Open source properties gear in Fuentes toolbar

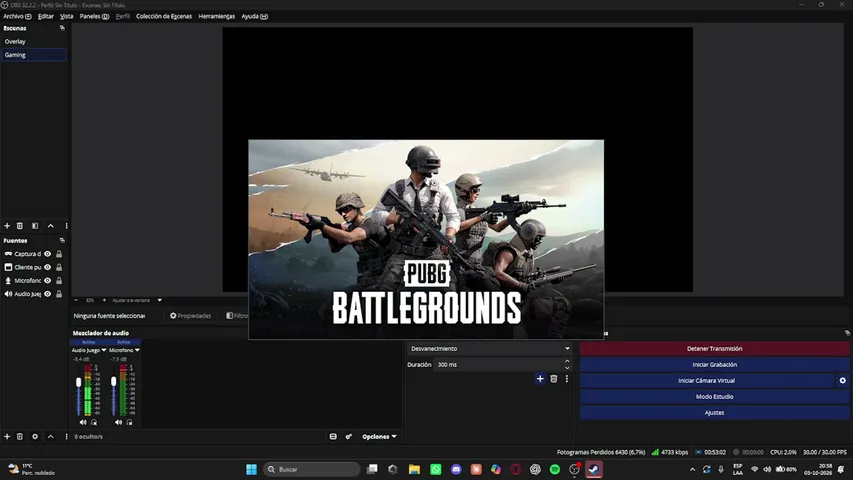(35, 436)
